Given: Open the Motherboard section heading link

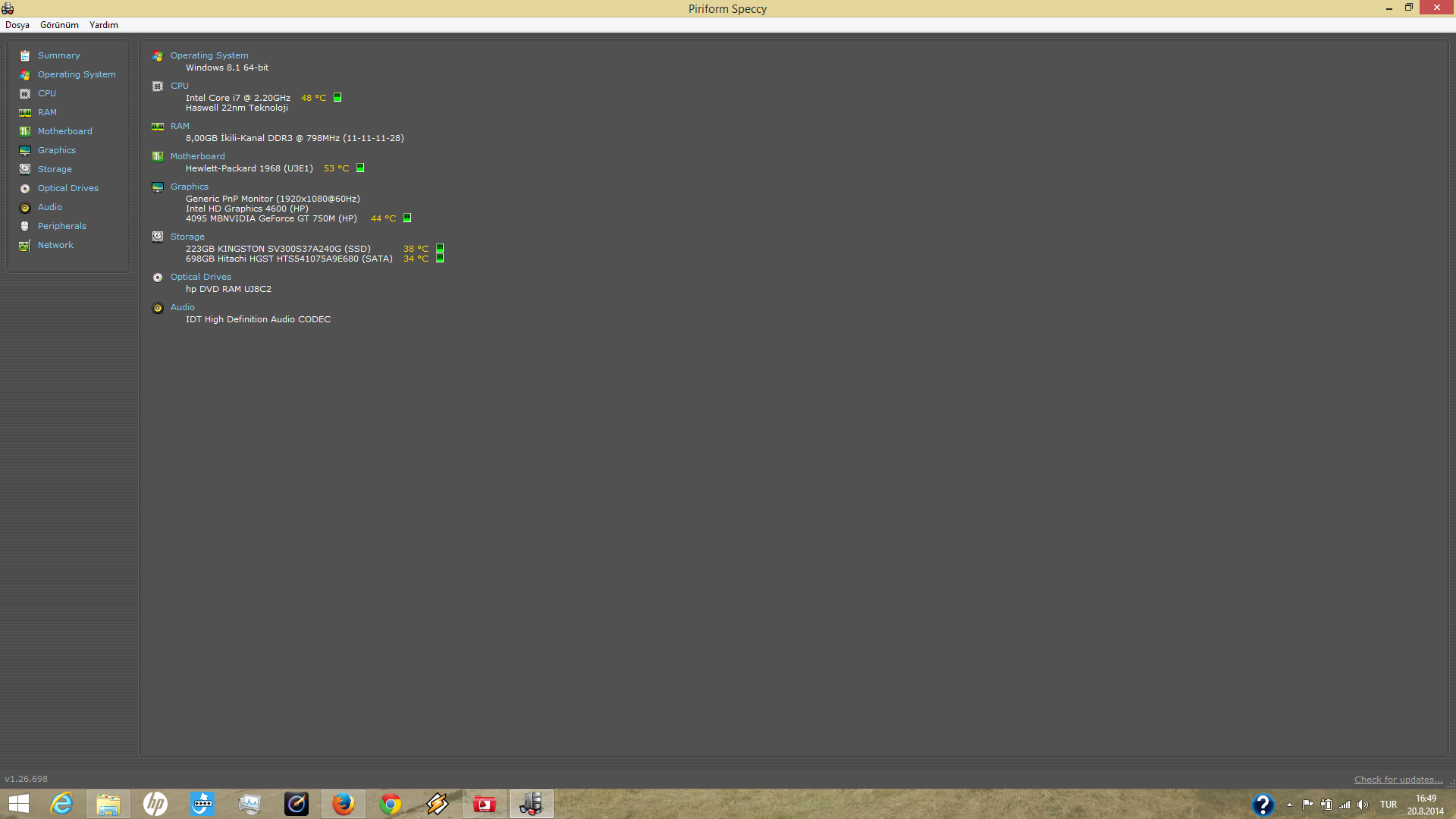Looking at the screenshot, I should (197, 156).
